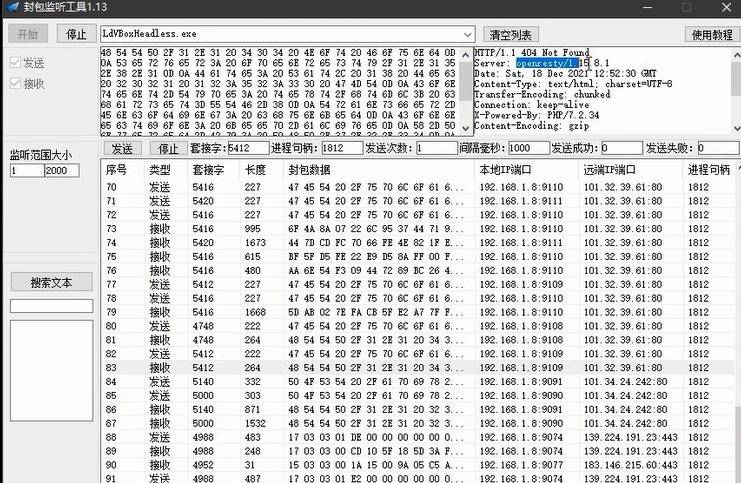Viewport: 741px width, 483px height.
Task: Click the large search results box
Action: click(x=52, y=371)
